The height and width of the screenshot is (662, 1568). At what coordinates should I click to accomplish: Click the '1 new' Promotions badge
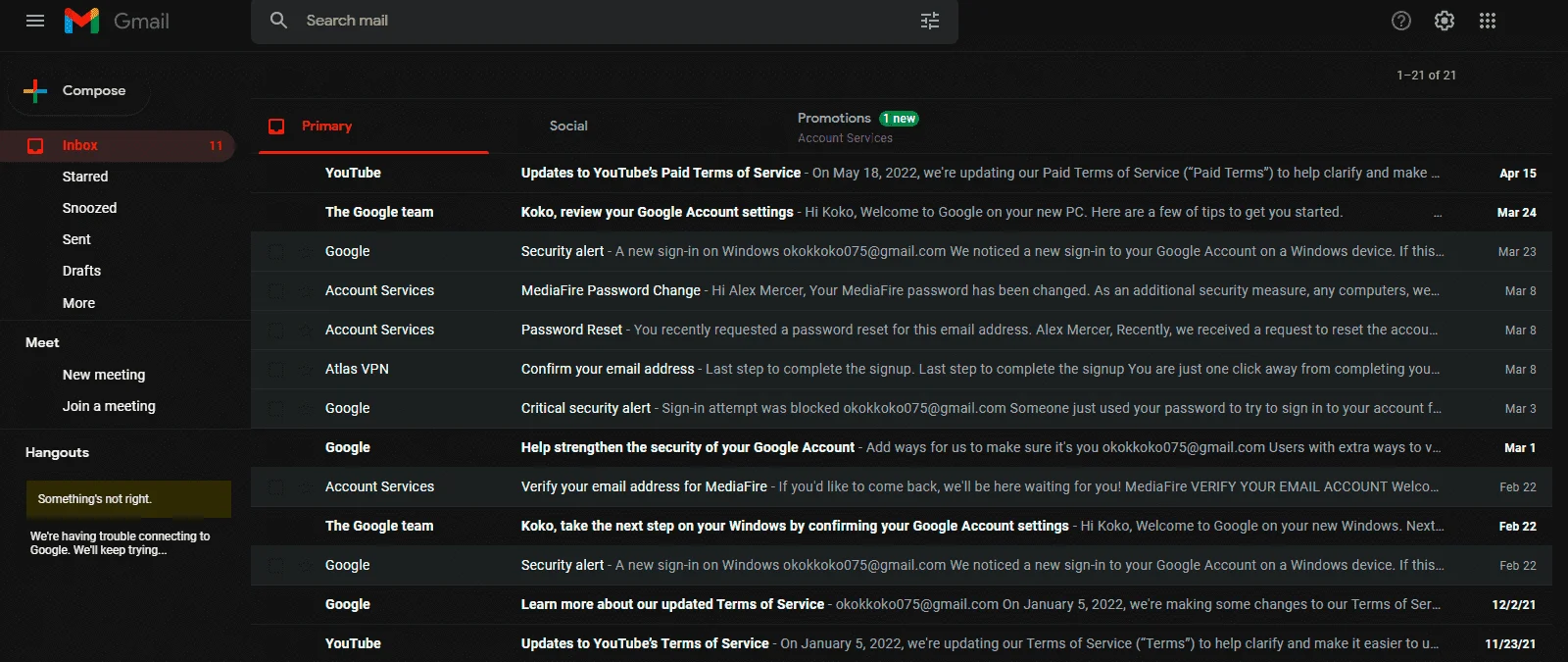point(899,119)
